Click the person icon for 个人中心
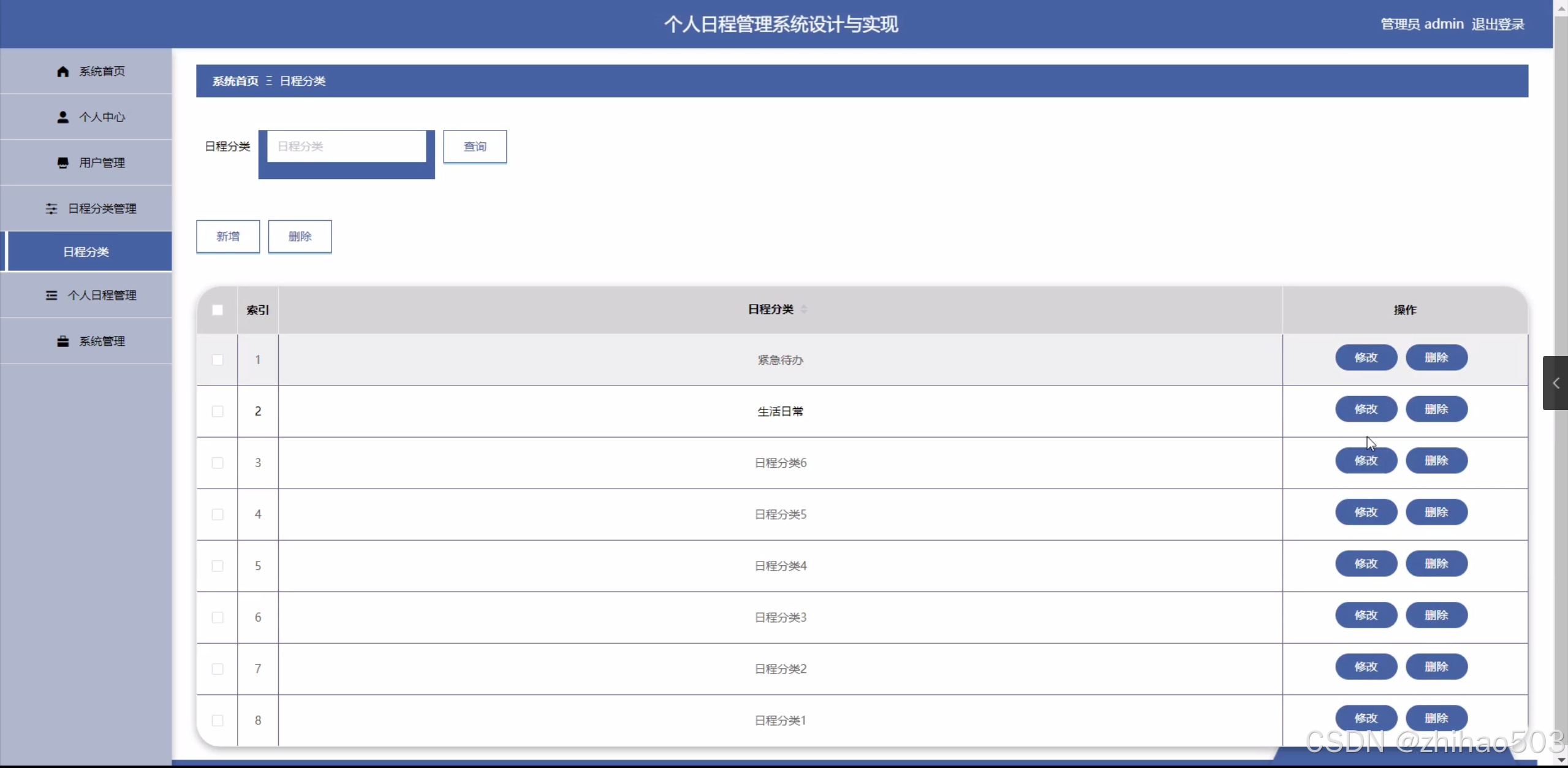The width and height of the screenshot is (1568, 768). coord(62,117)
